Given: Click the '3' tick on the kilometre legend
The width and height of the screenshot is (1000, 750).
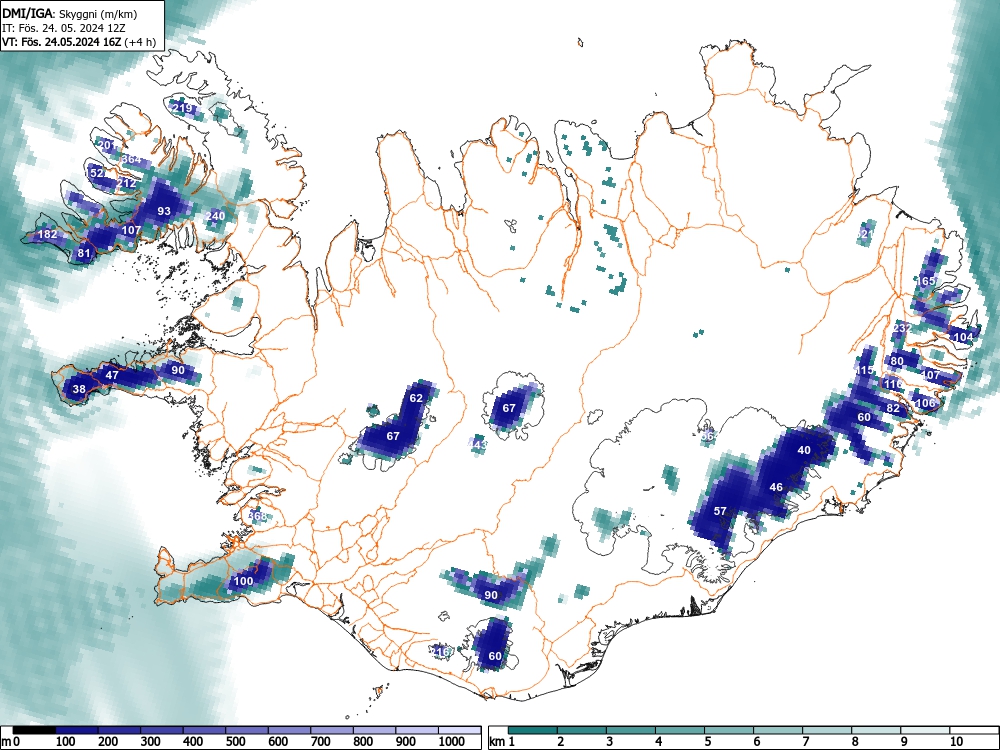Looking at the screenshot, I should (x=610, y=742).
